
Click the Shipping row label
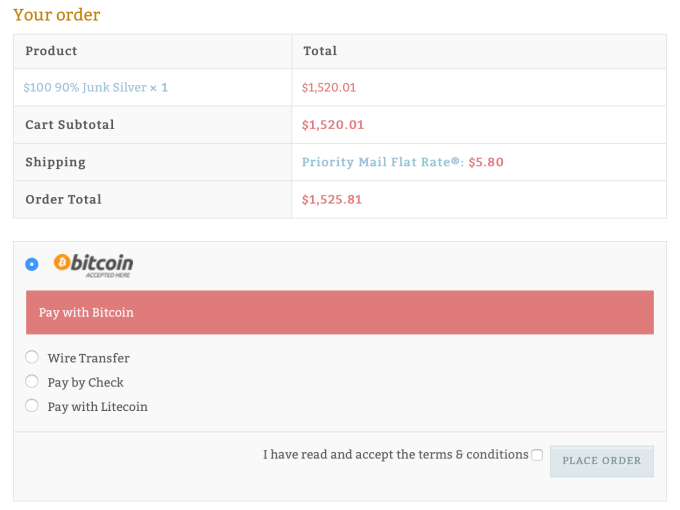pos(55,162)
